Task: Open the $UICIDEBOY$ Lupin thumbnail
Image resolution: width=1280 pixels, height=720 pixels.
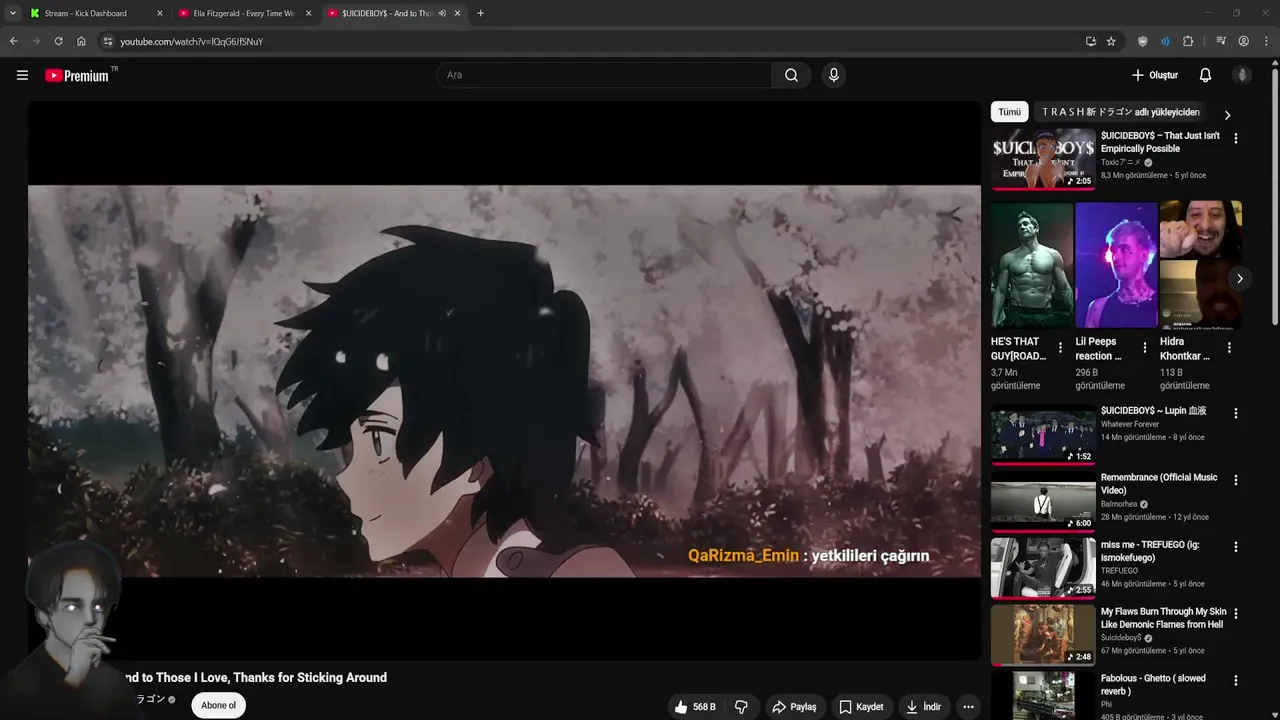Action: click(x=1043, y=434)
